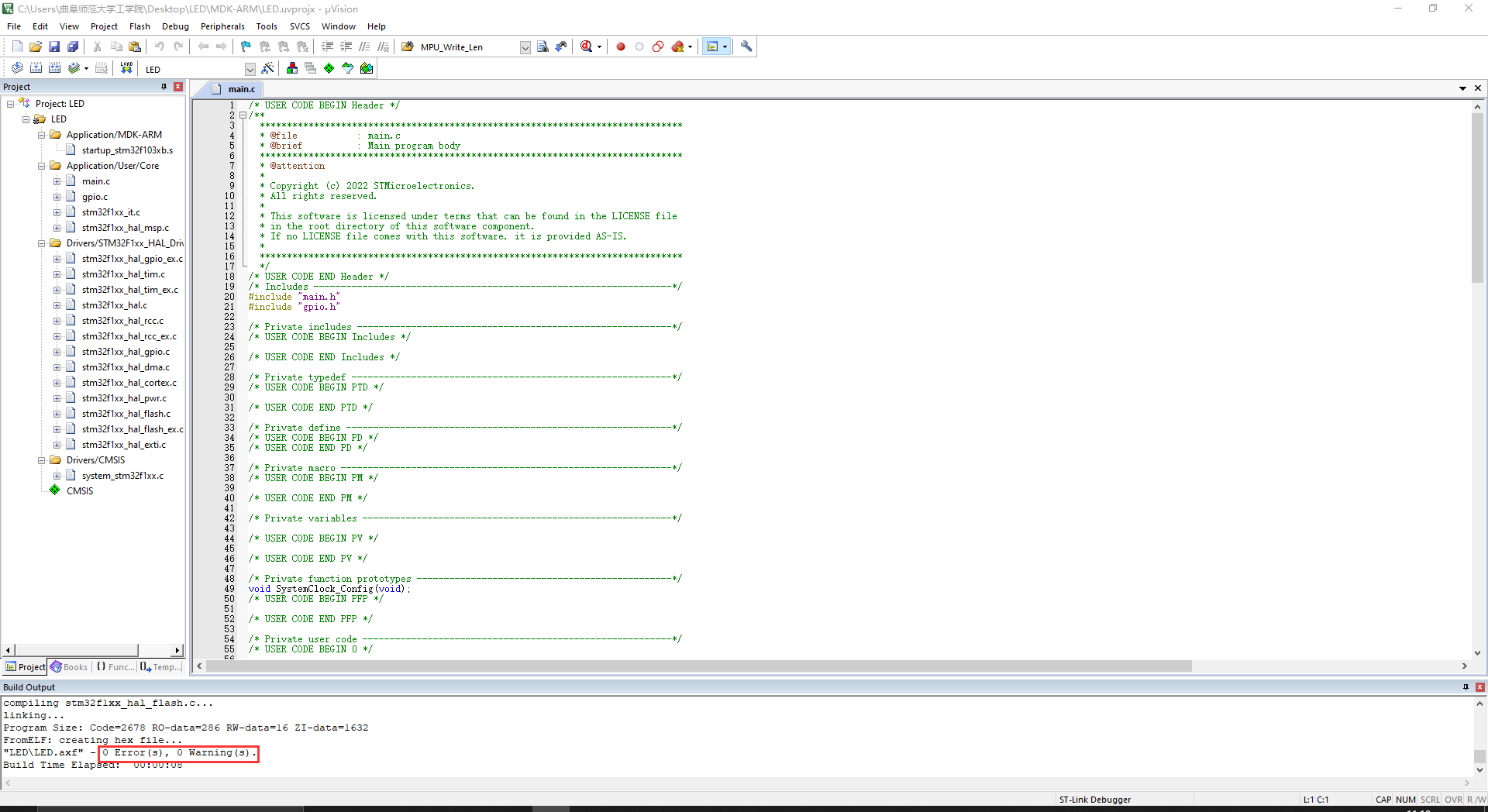The height and width of the screenshot is (812, 1488).
Task: Select startup_stm32f103xb.s file
Action: tap(127, 150)
